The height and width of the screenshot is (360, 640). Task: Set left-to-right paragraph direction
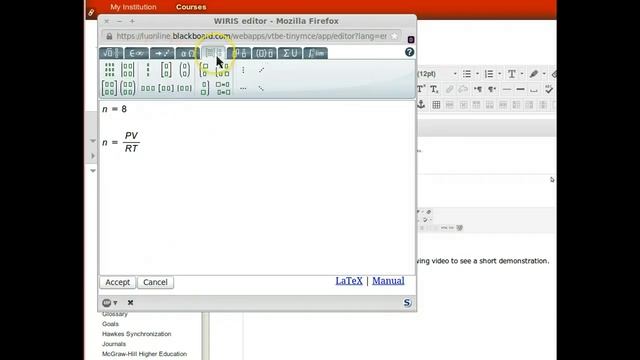point(478,89)
